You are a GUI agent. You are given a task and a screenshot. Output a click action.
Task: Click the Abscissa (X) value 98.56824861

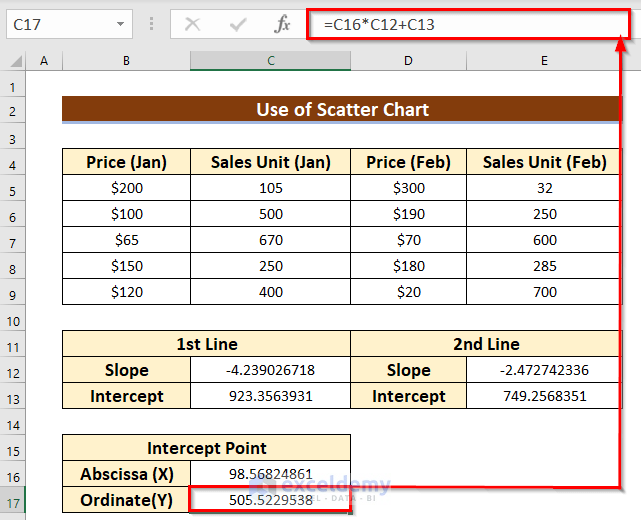270,474
